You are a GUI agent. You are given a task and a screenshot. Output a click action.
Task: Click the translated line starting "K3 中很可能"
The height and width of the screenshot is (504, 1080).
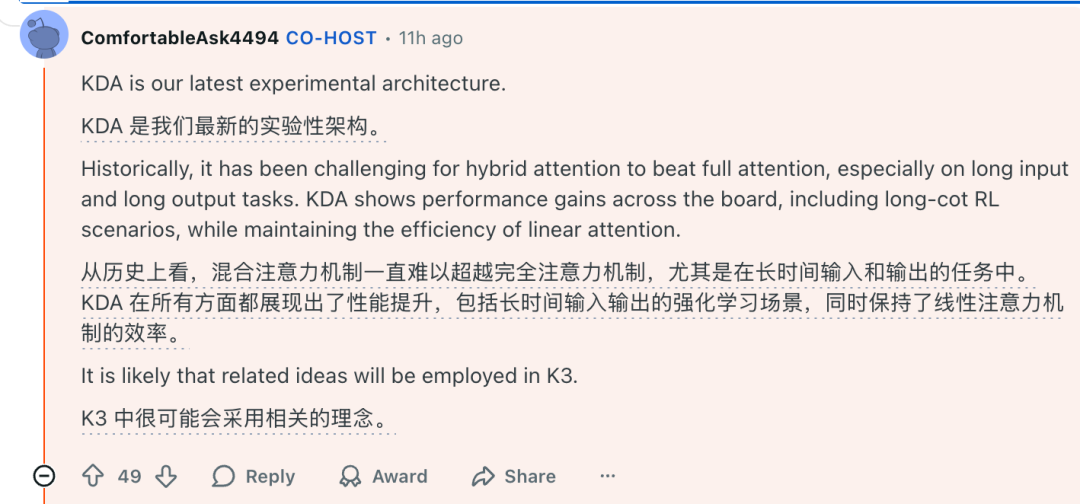coord(238,419)
